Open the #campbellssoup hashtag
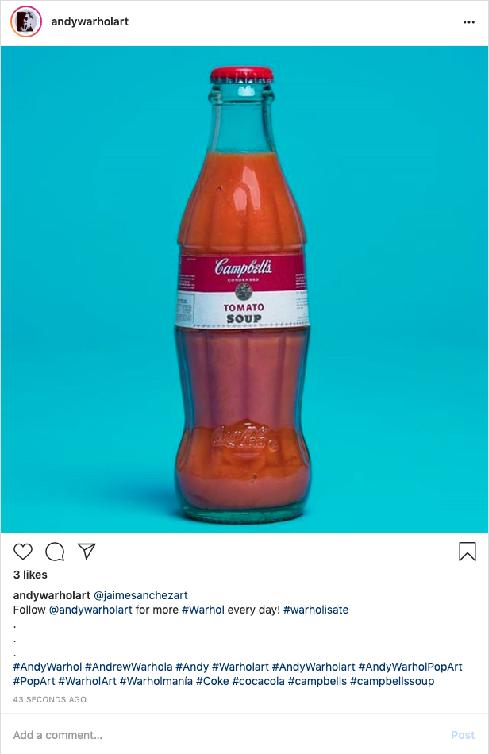 point(392,681)
